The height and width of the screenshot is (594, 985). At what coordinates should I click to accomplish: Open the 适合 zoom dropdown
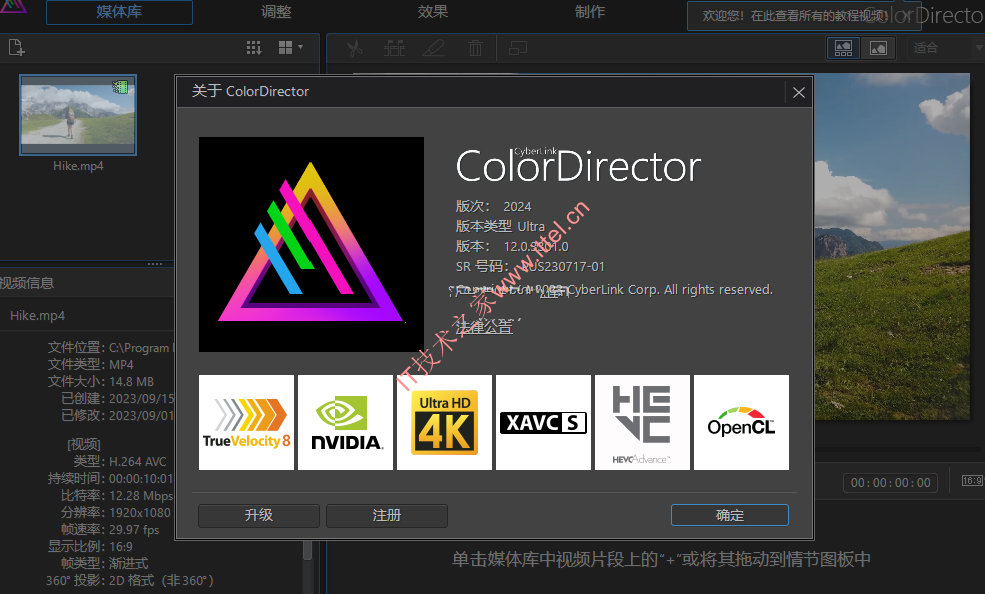click(x=946, y=48)
